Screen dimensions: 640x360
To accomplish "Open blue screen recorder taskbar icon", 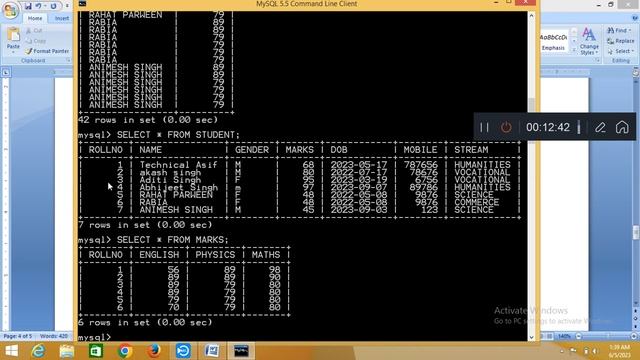I will (183, 351).
